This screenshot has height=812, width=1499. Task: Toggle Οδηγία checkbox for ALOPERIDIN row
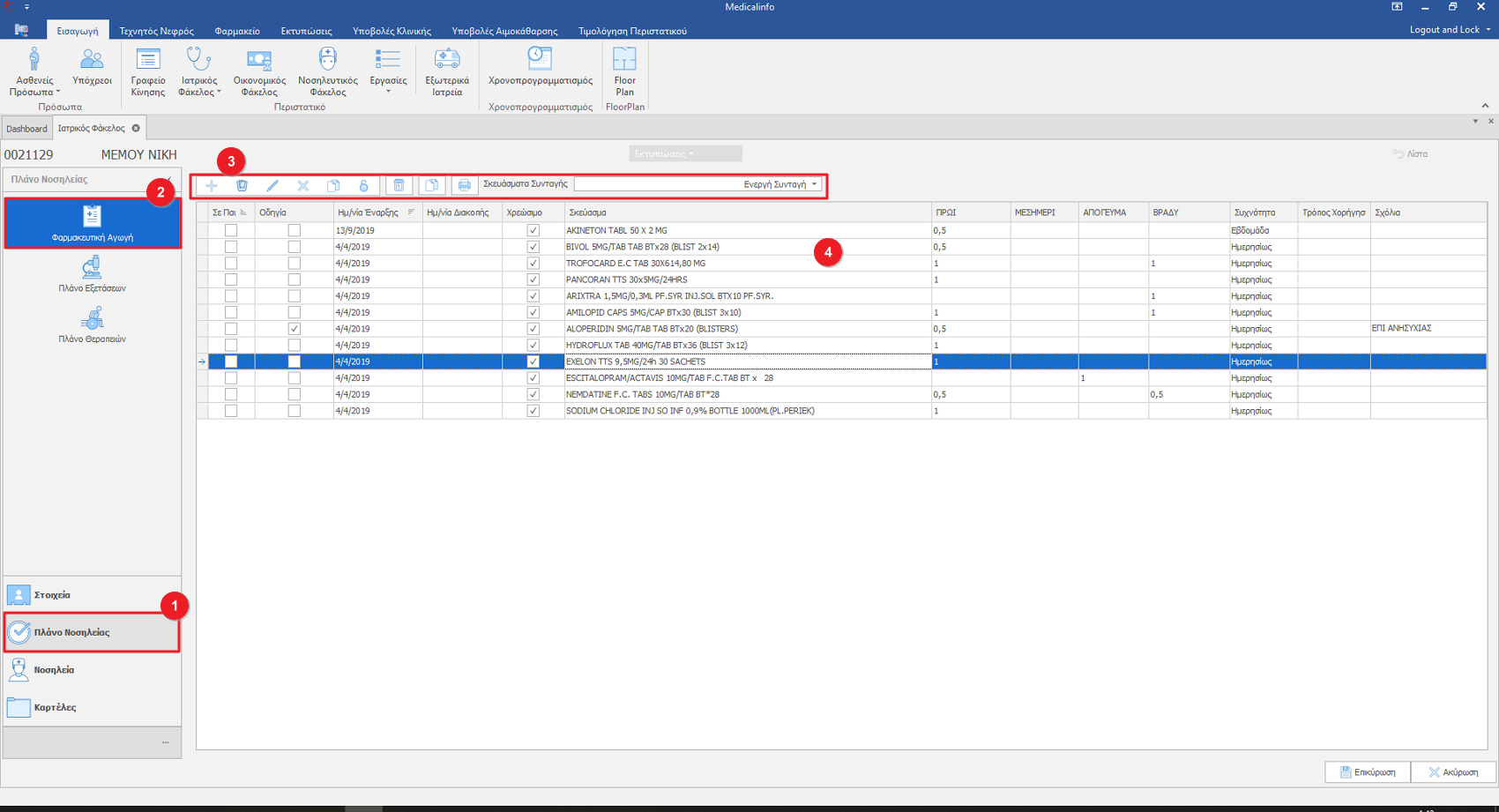coord(295,329)
